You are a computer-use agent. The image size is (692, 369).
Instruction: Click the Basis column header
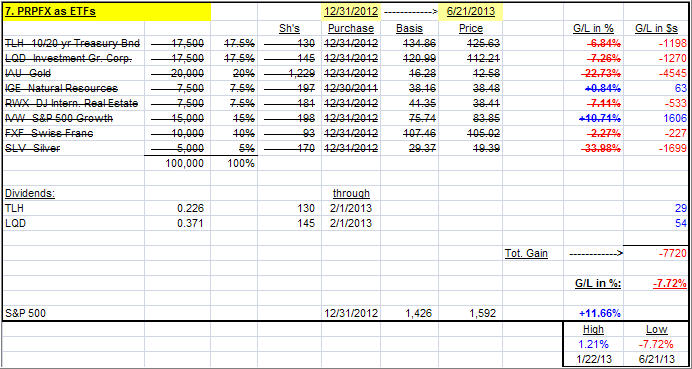click(409, 29)
